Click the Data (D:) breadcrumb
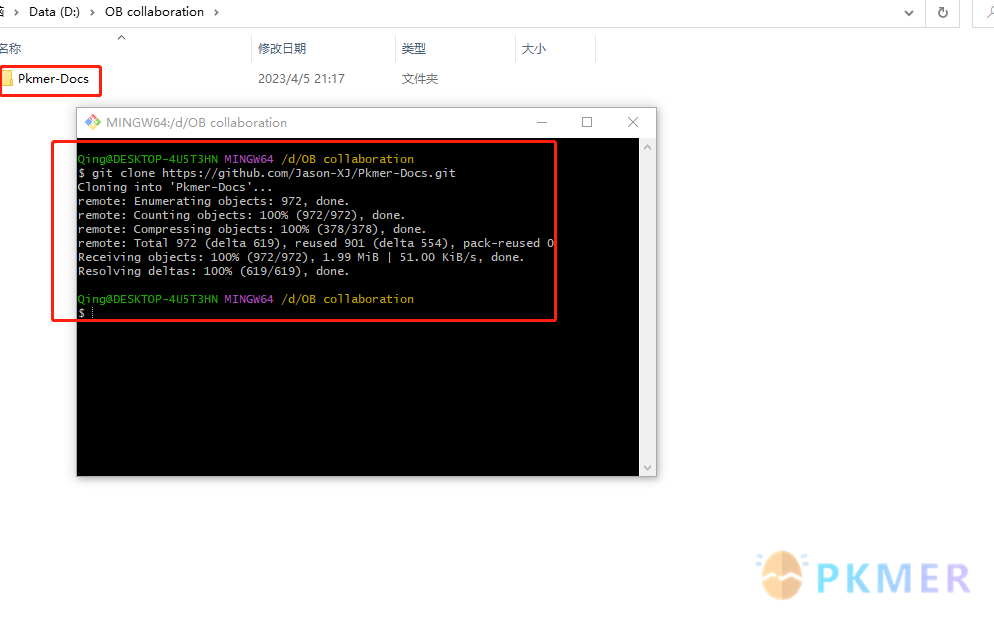Image resolution: width=994 pixels, height=629 pixels. click(55, 12)
